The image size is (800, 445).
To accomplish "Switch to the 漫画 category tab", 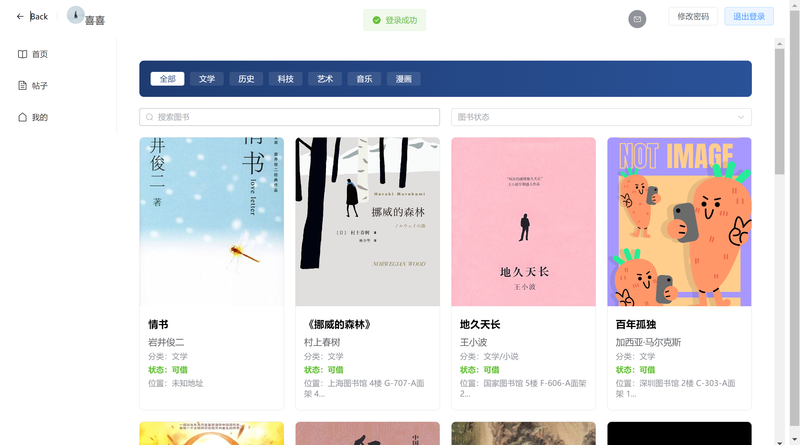I will [404, 79].
